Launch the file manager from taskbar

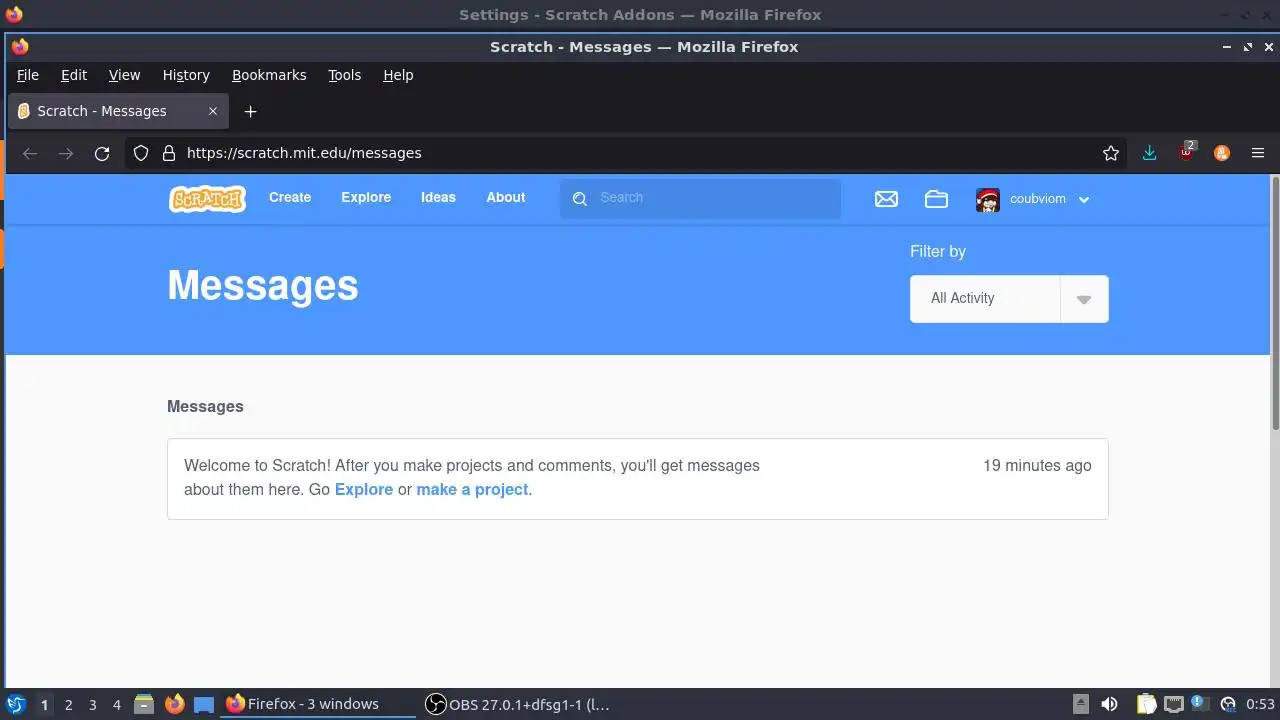click(144, 704)
